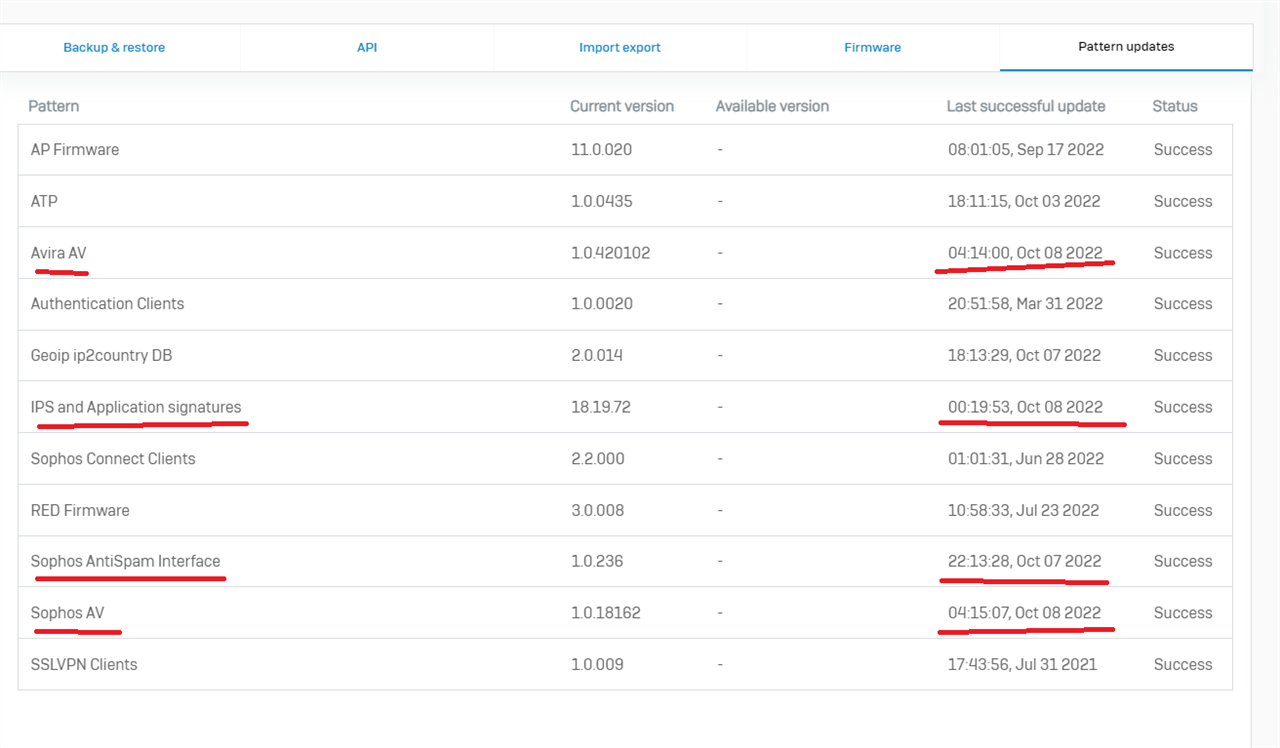
Task: Select the RED Firmware pattern name
Action: click(x=80, y=510)
